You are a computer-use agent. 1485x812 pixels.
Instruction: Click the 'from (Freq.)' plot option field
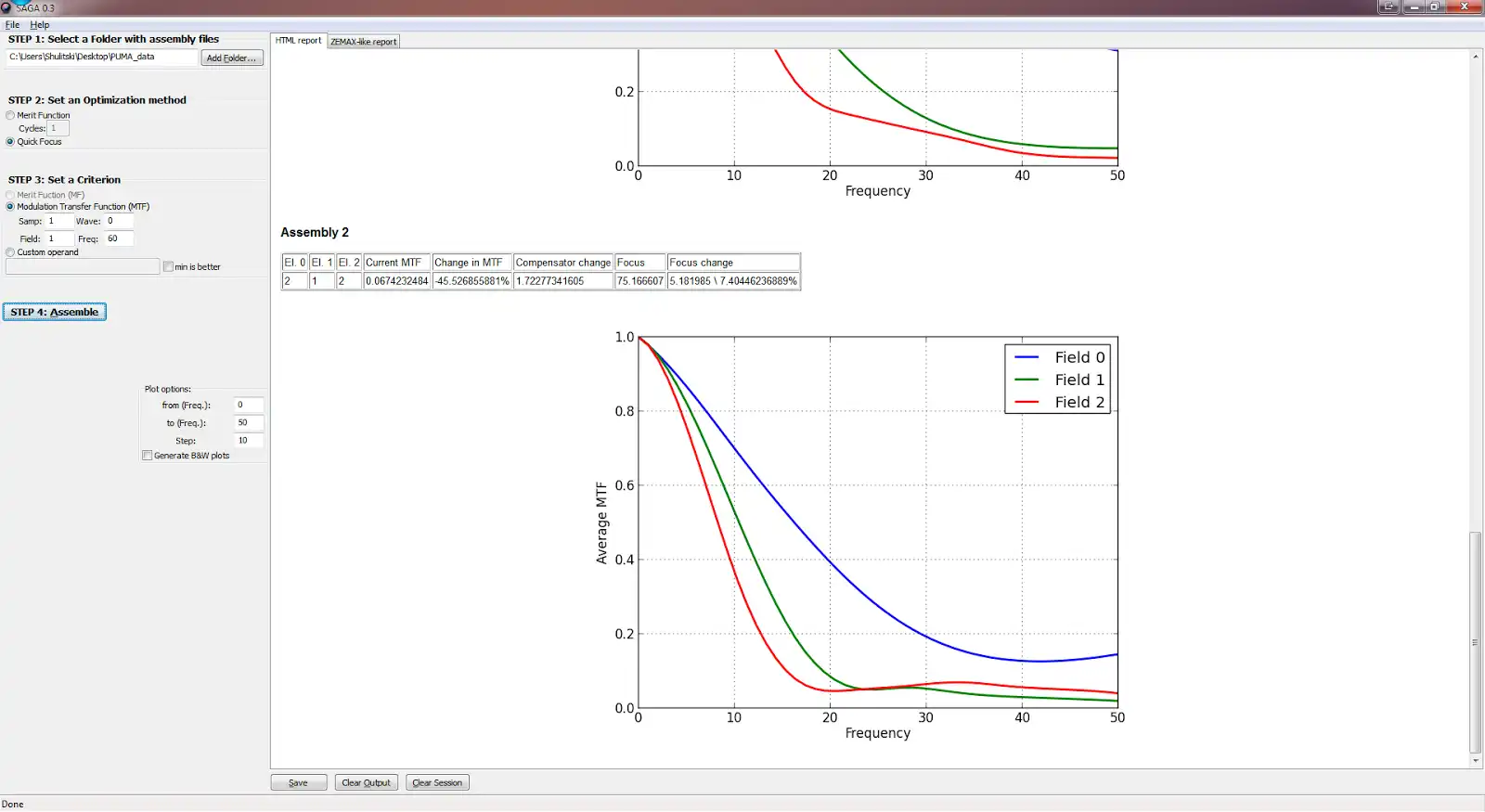[x=249, y=405]
